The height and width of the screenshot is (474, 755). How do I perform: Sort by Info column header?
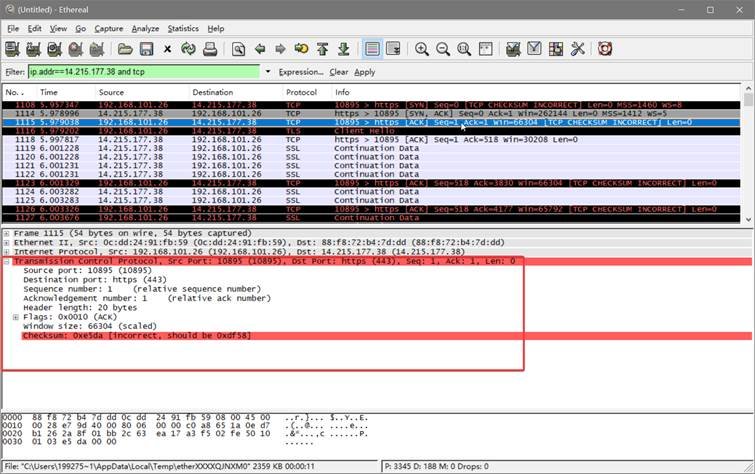(x=536, y=92)
